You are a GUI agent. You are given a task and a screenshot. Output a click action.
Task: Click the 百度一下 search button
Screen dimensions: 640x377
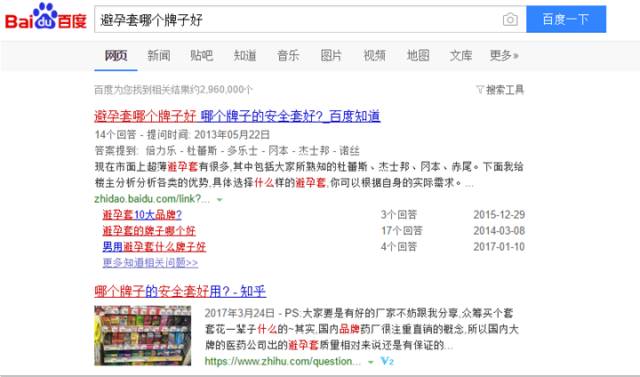pos(566,19)
